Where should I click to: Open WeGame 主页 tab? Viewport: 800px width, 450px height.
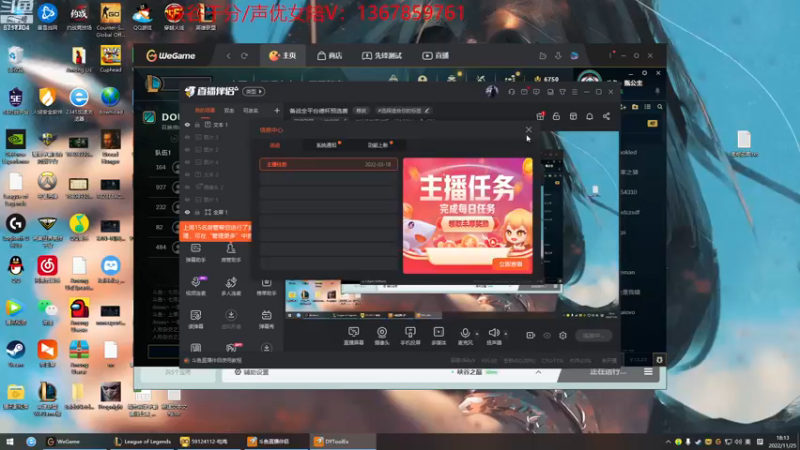(x=283, y=56)
